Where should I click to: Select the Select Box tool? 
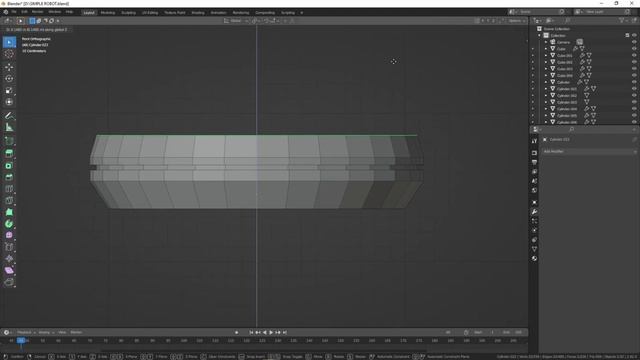[x=9, y=42]
